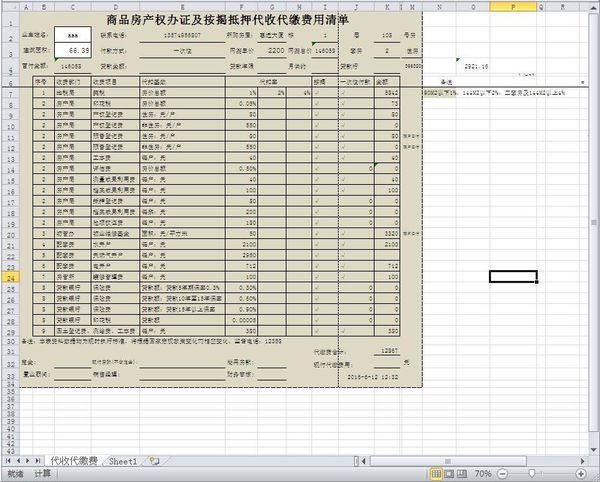Zoom in with the plus button
This screenshot has width=600, height=482.
(x=581, y=474)
